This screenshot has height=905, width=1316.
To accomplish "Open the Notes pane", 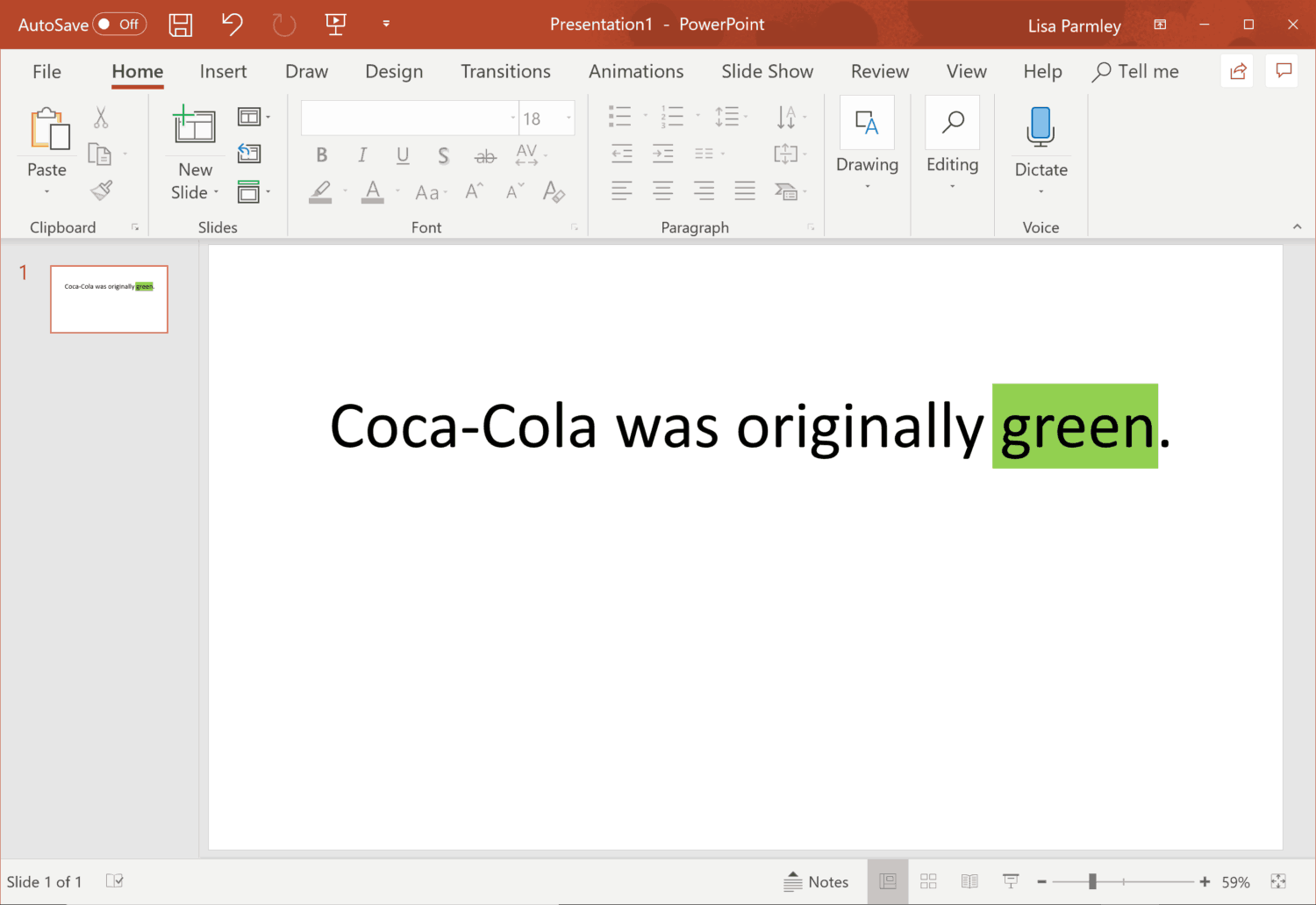I will [816, 881].
